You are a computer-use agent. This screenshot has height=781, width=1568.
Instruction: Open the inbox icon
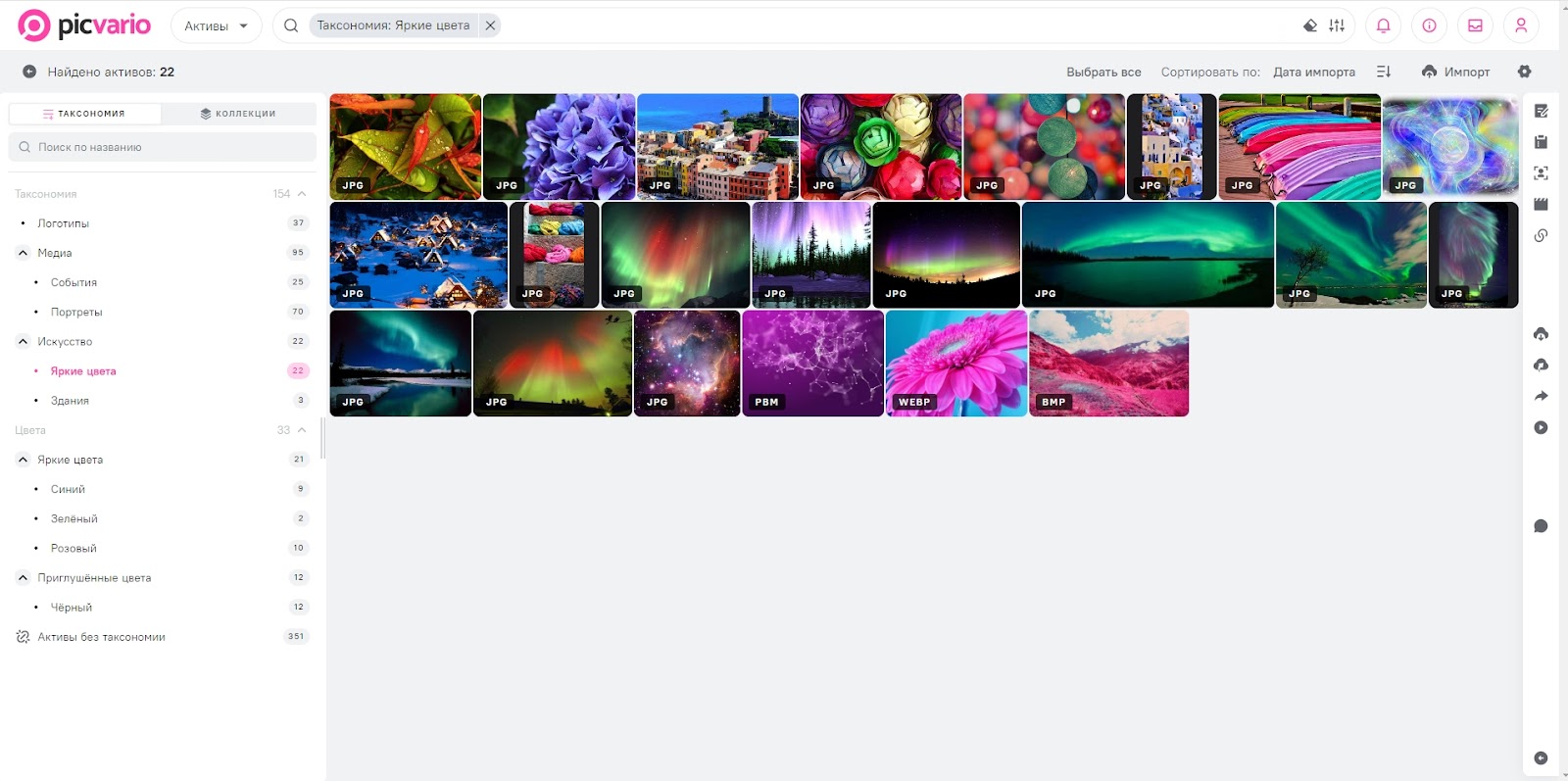tap(1475, 25)
